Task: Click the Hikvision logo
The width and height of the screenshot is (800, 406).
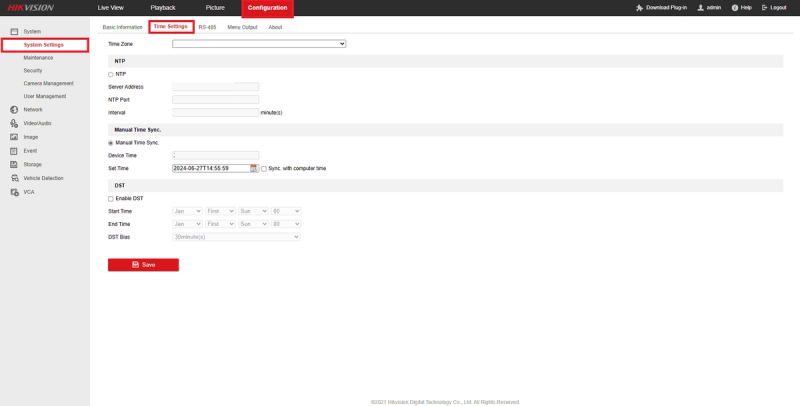Action: click(31, 8)
